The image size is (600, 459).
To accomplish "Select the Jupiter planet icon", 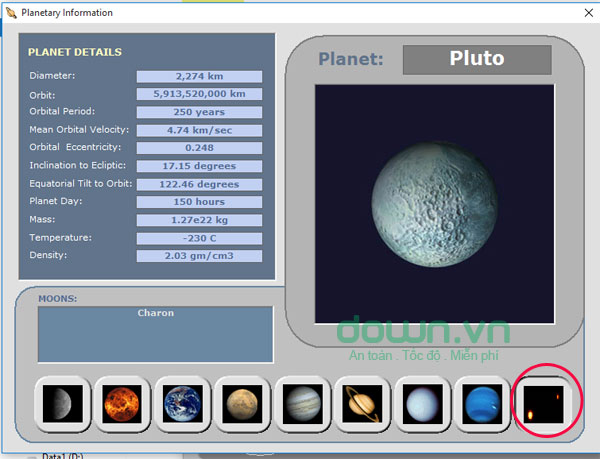I will pyautogui.click(x=302, y=404).
